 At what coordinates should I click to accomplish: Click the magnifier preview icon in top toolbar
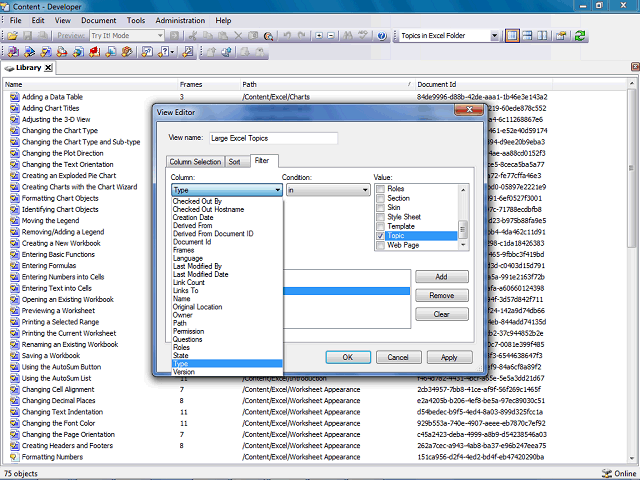coord(268,36)
